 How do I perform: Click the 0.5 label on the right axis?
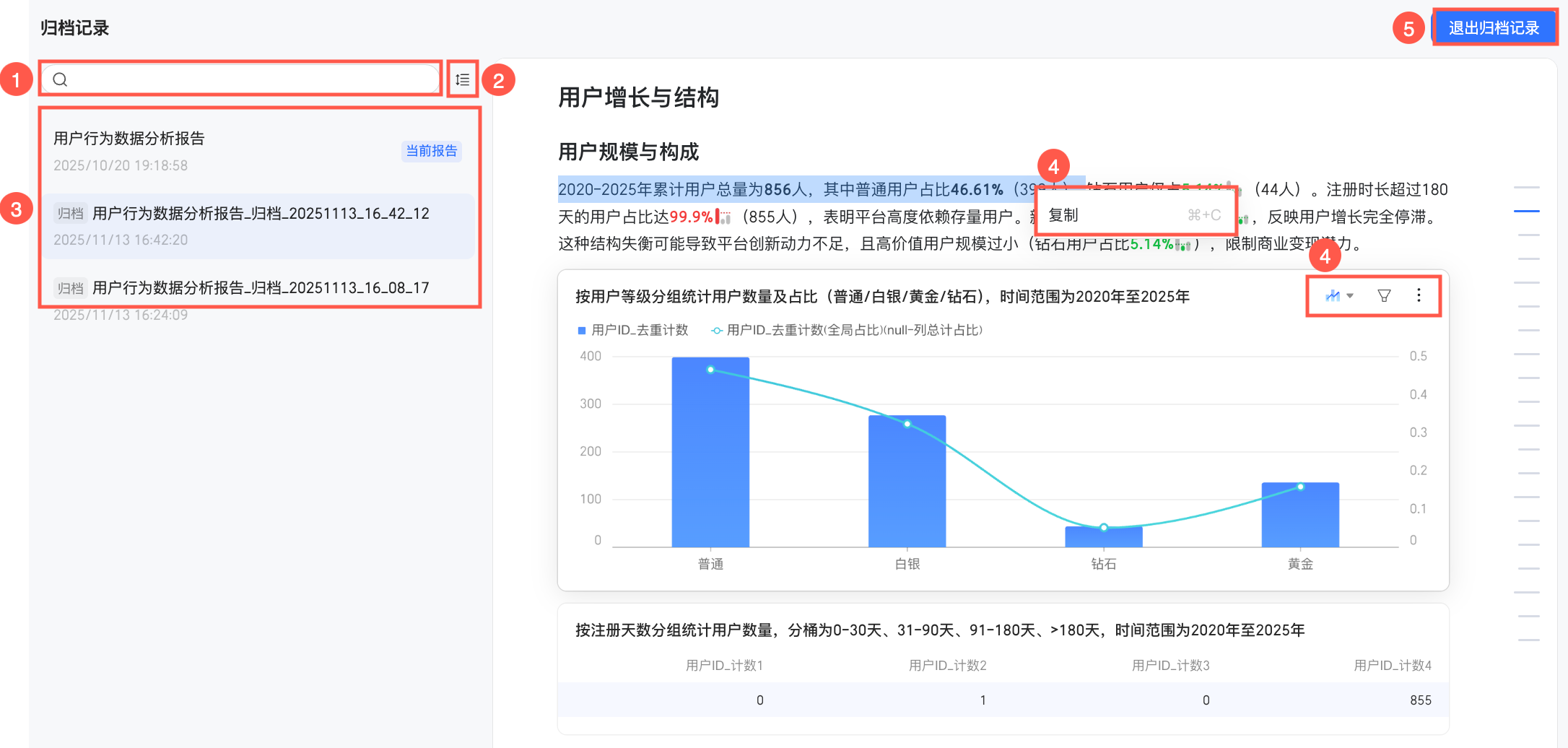coord(1418,356)
